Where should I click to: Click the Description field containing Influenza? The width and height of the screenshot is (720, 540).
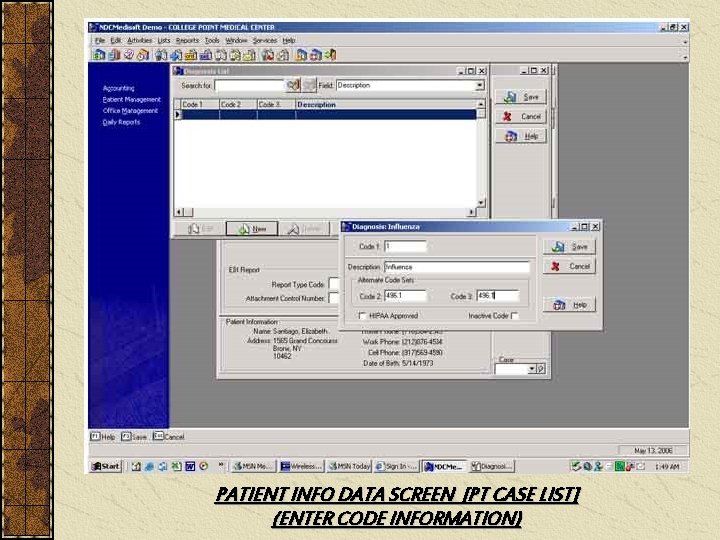pyautogui.click(x=457, y=267)
